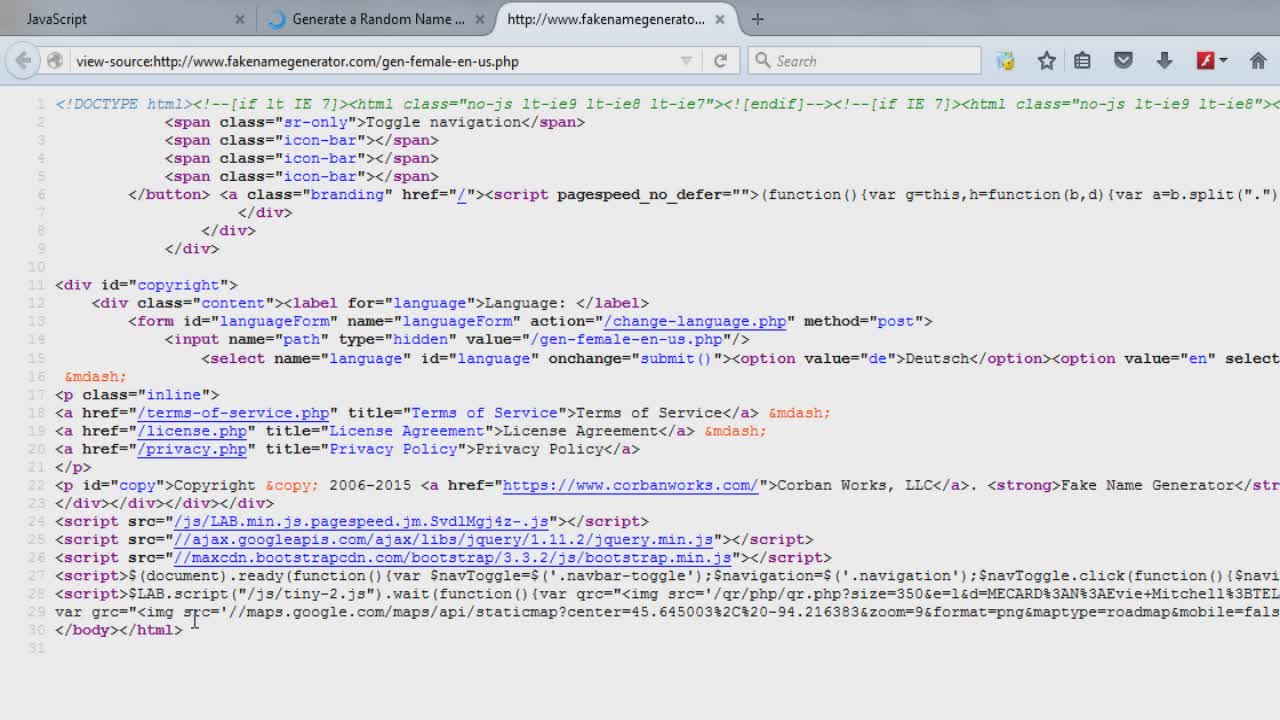Go back using the back arrow button
Viewport: 1280px width, 720px height.
tap(22, 61)
